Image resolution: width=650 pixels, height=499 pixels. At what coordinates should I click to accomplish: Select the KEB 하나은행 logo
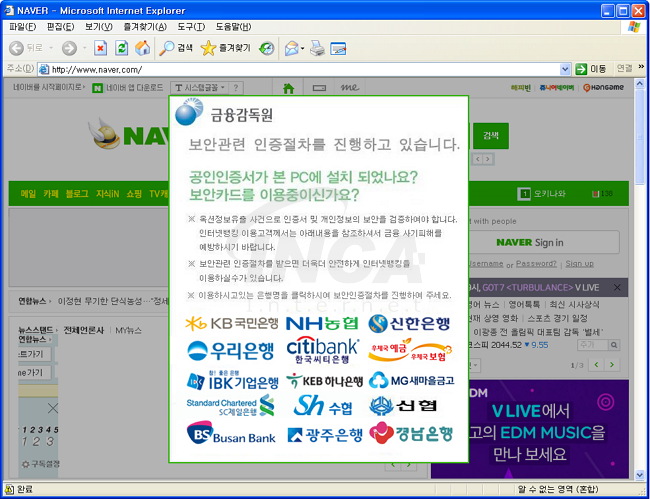[x=325, y=381]
